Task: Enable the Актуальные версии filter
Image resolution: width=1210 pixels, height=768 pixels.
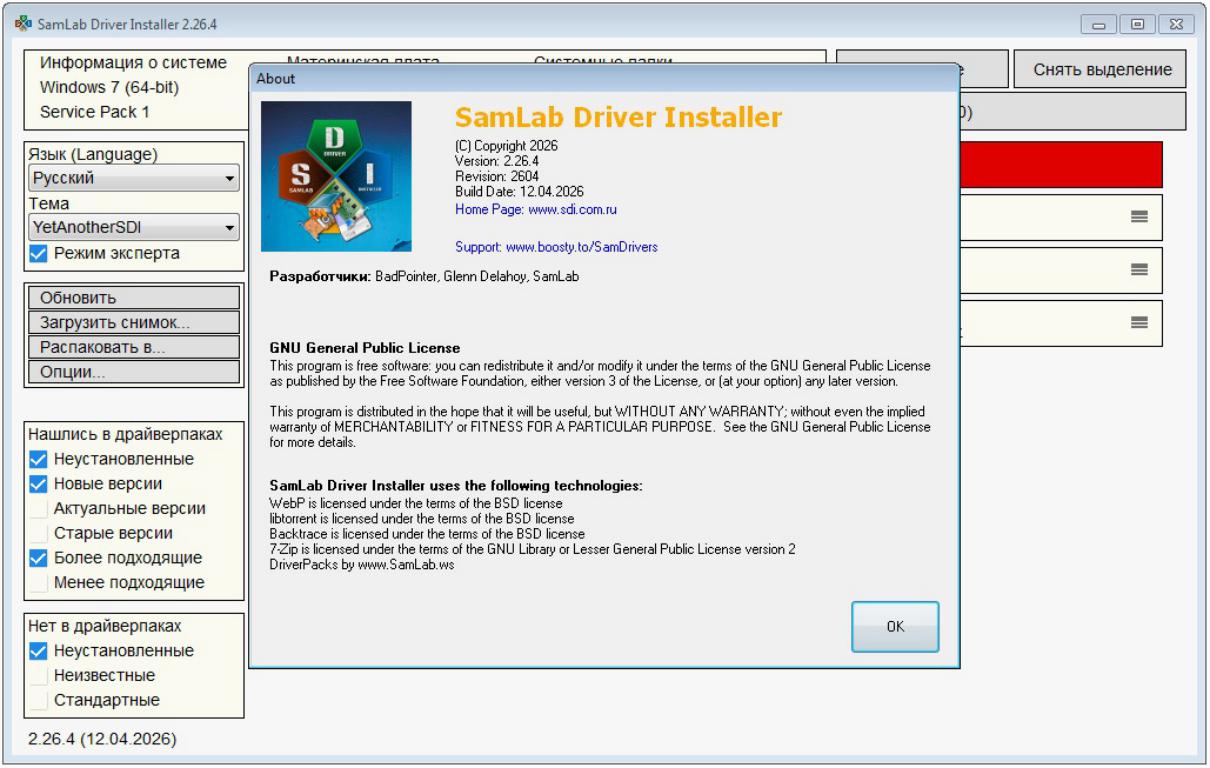Action: pos(38,508)
